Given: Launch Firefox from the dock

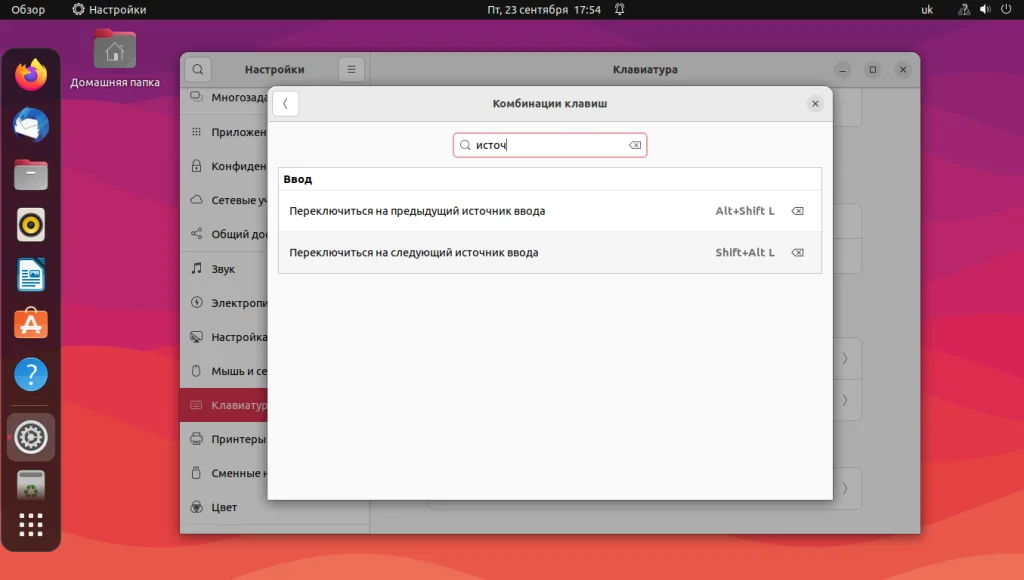Looking at the screenshot, I should click(x=31, y=75).
